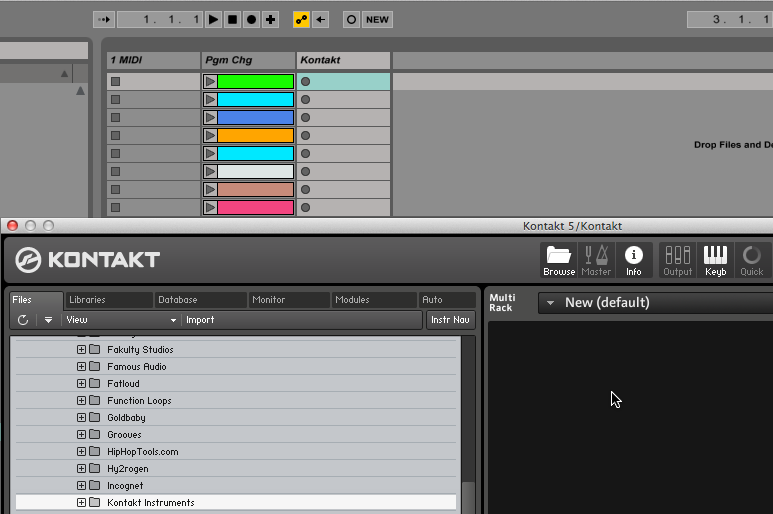Viewport: 773px width, 514px height.
Task: Click the record circle in first Kontakt slot
Action: click(306, 81)
